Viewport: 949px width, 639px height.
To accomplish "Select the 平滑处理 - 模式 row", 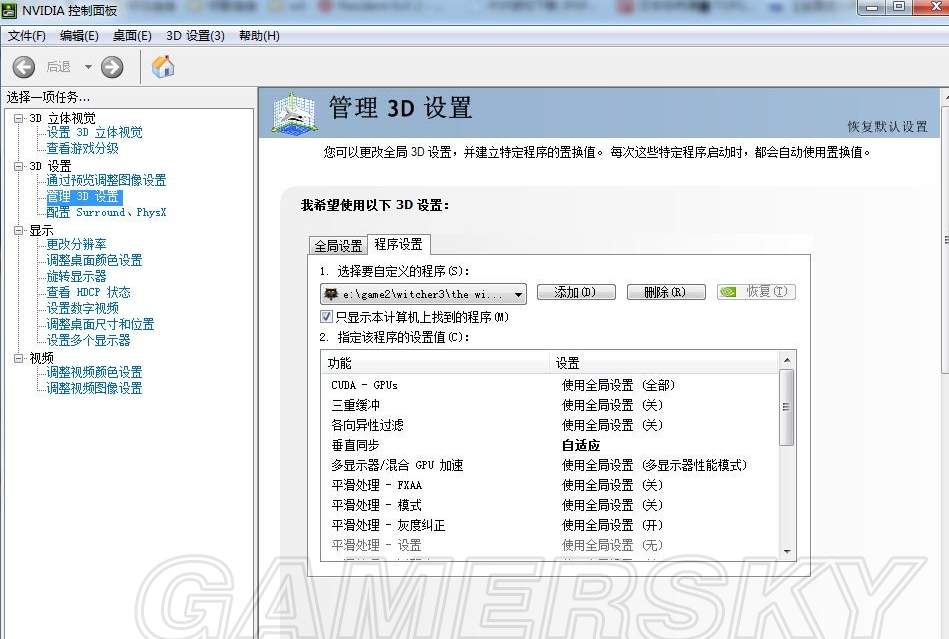I will 550,505.
